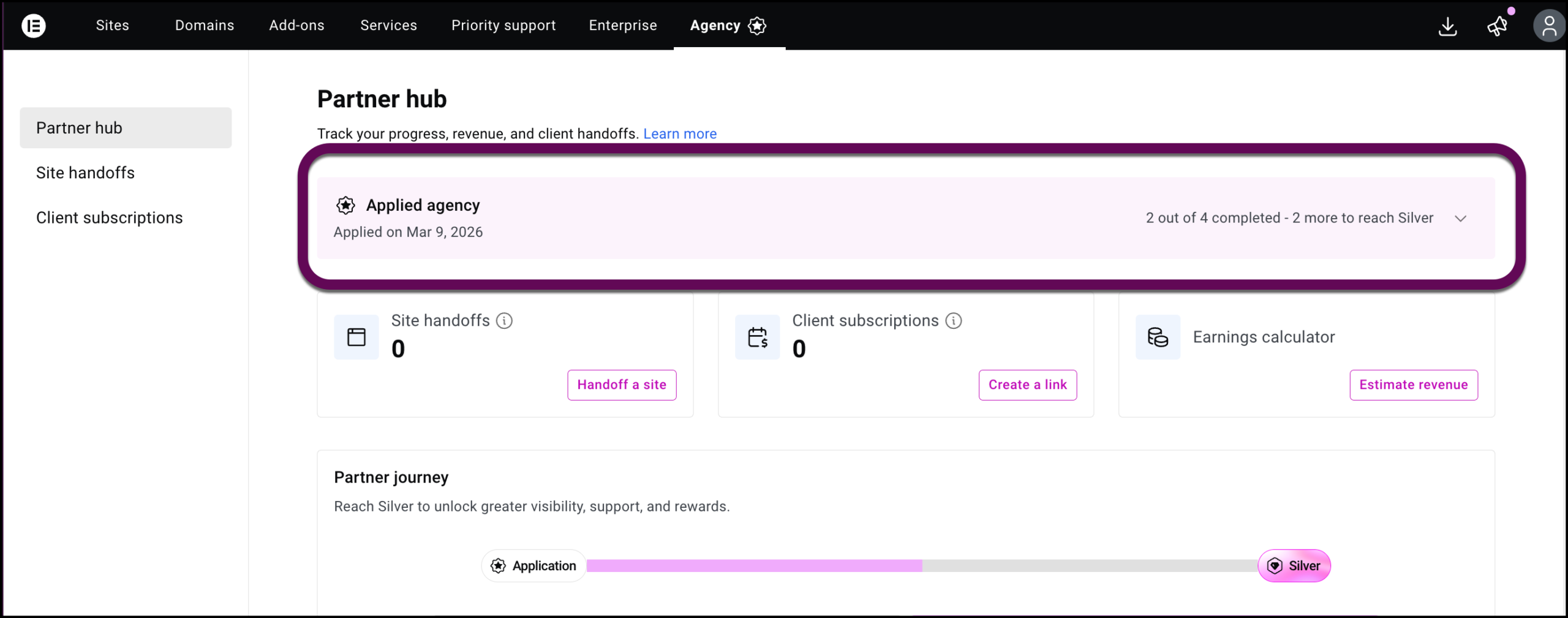
Task: Click the Handoff a site button
Action: click(x=621, y=385)
